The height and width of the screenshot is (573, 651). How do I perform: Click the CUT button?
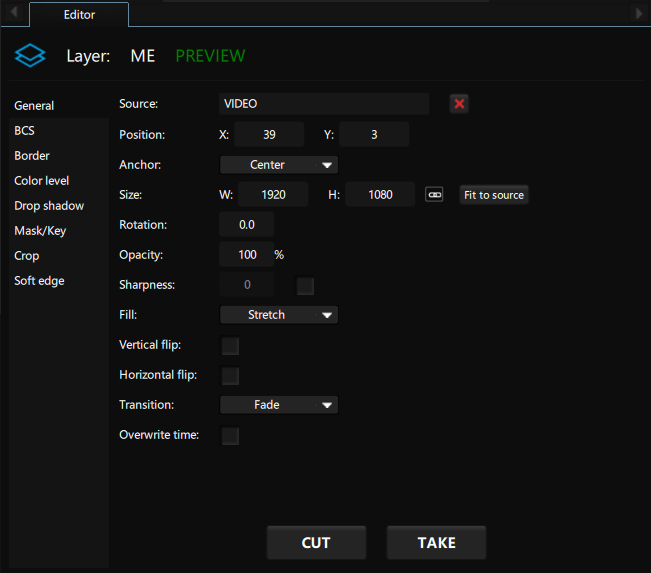tap(316, 543)
